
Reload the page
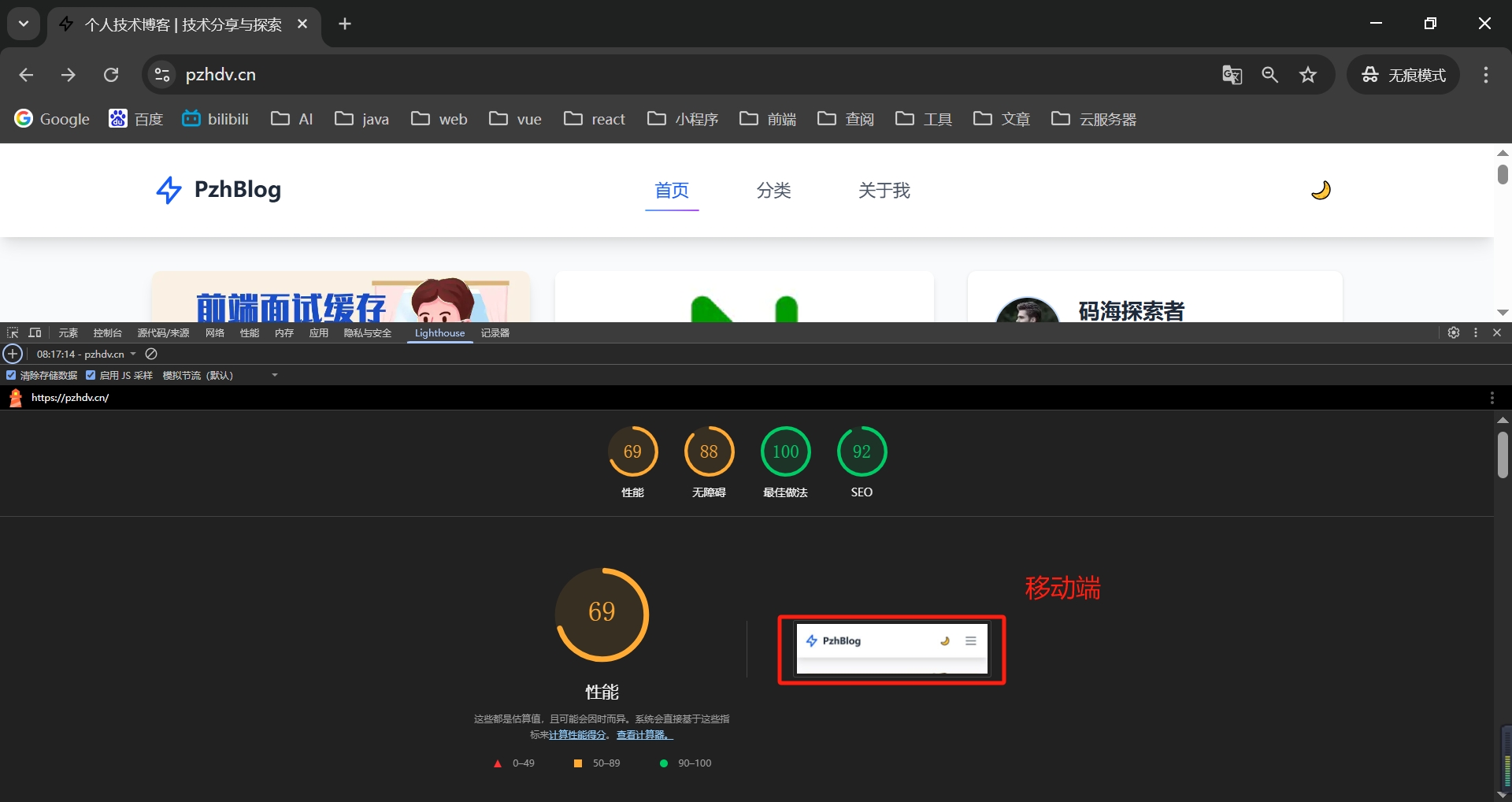(111, 75)
